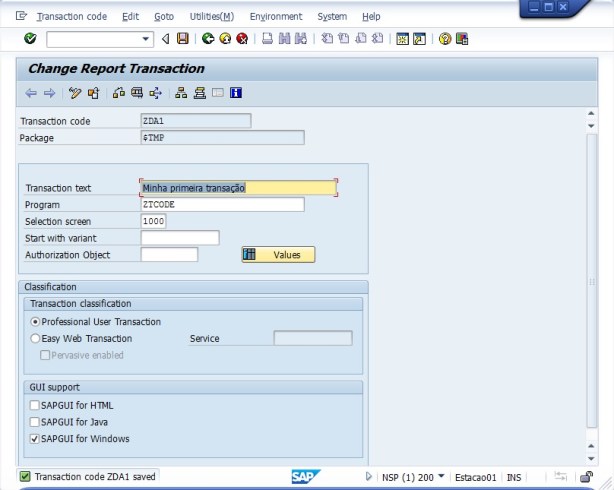Click the status bar lock icon
Screen dimensions: 614x490
point(587,477)
